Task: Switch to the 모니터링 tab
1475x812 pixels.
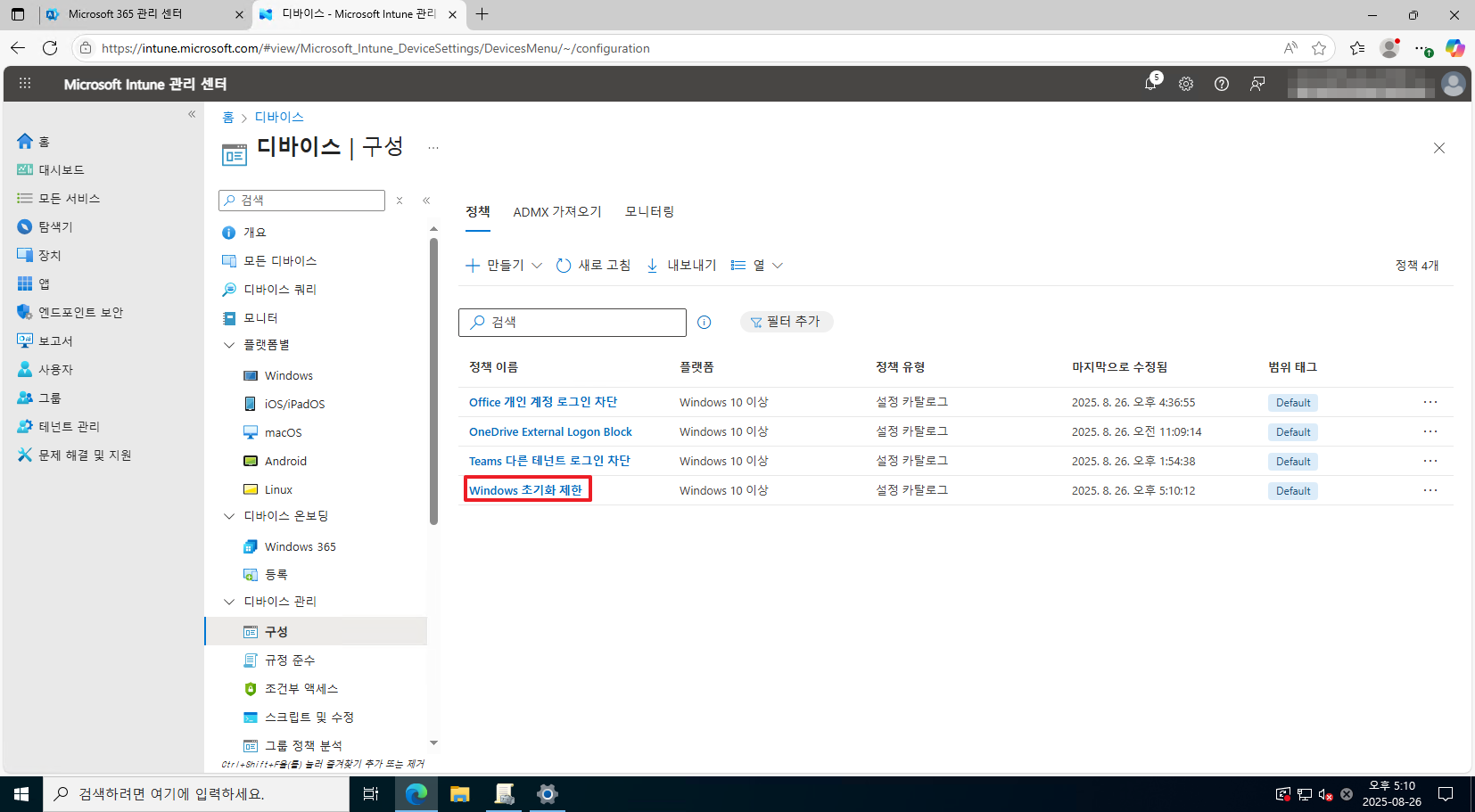Action: tap(649, 211)
